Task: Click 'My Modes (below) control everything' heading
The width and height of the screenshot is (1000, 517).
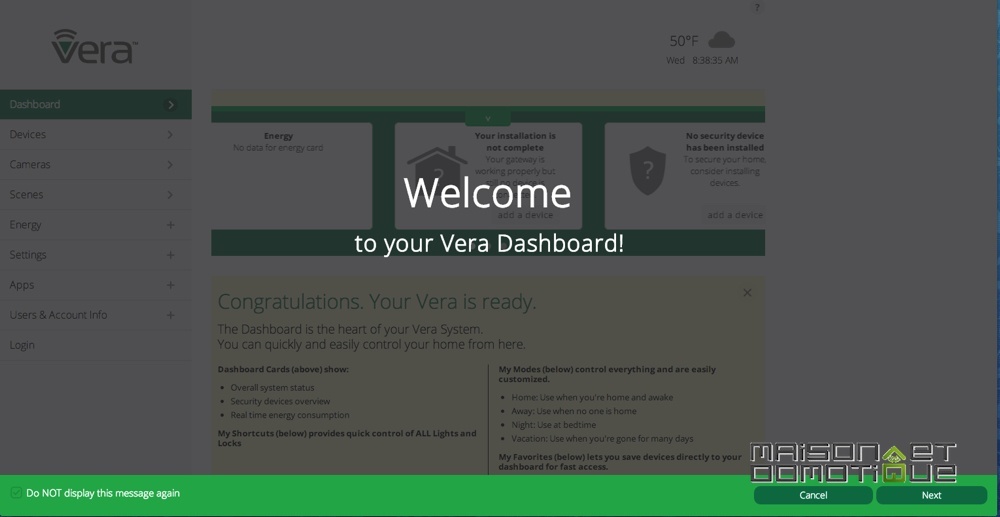Action: tap(607, 374)
